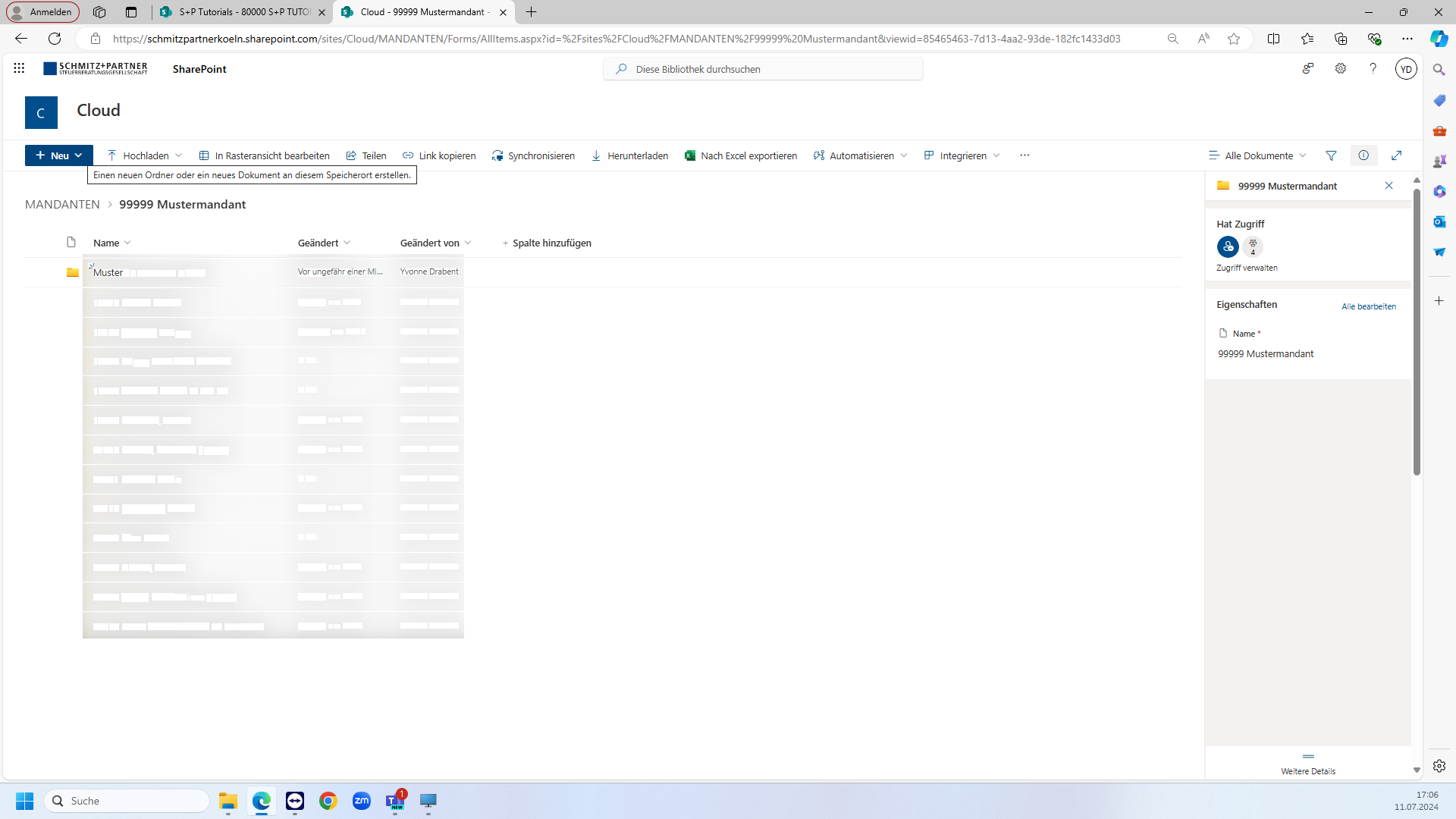Close the 99999 Mustermandant details panel

[1389, 186]
